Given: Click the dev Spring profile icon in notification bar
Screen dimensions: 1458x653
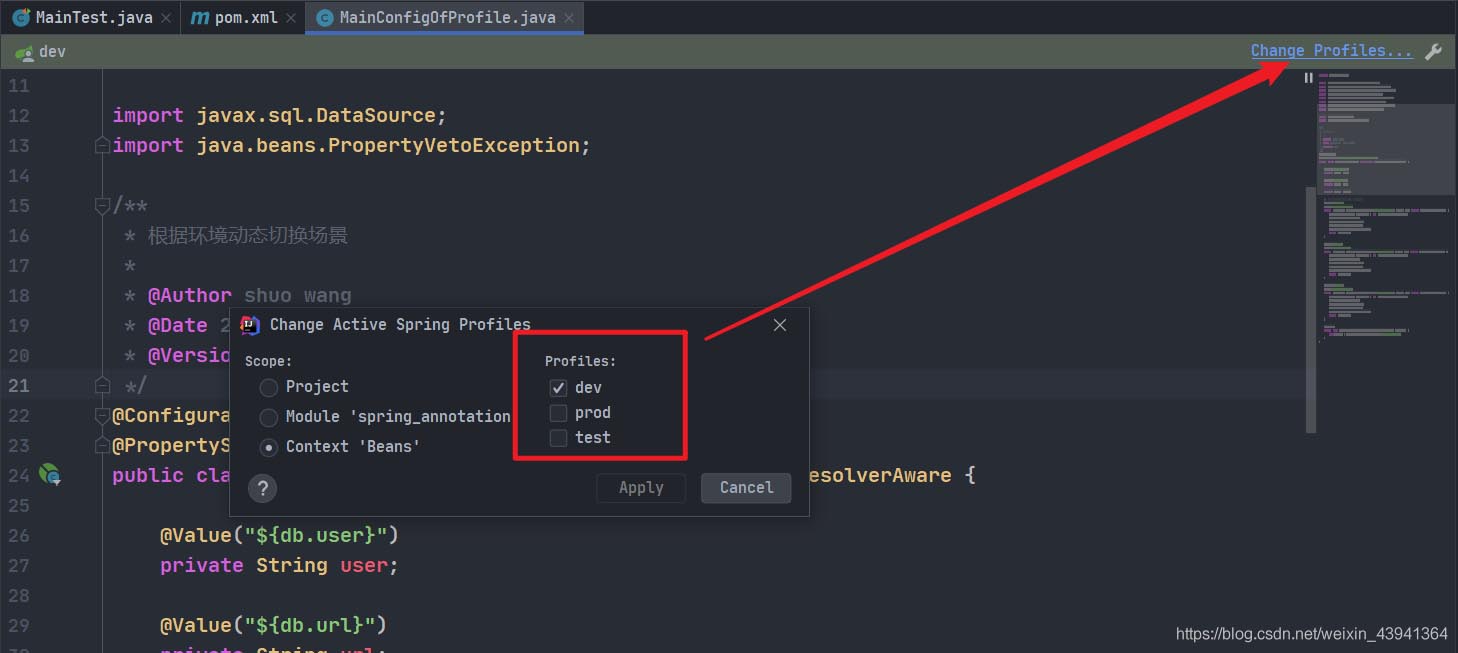Looking at the screenshot, I should pos(24,52).
